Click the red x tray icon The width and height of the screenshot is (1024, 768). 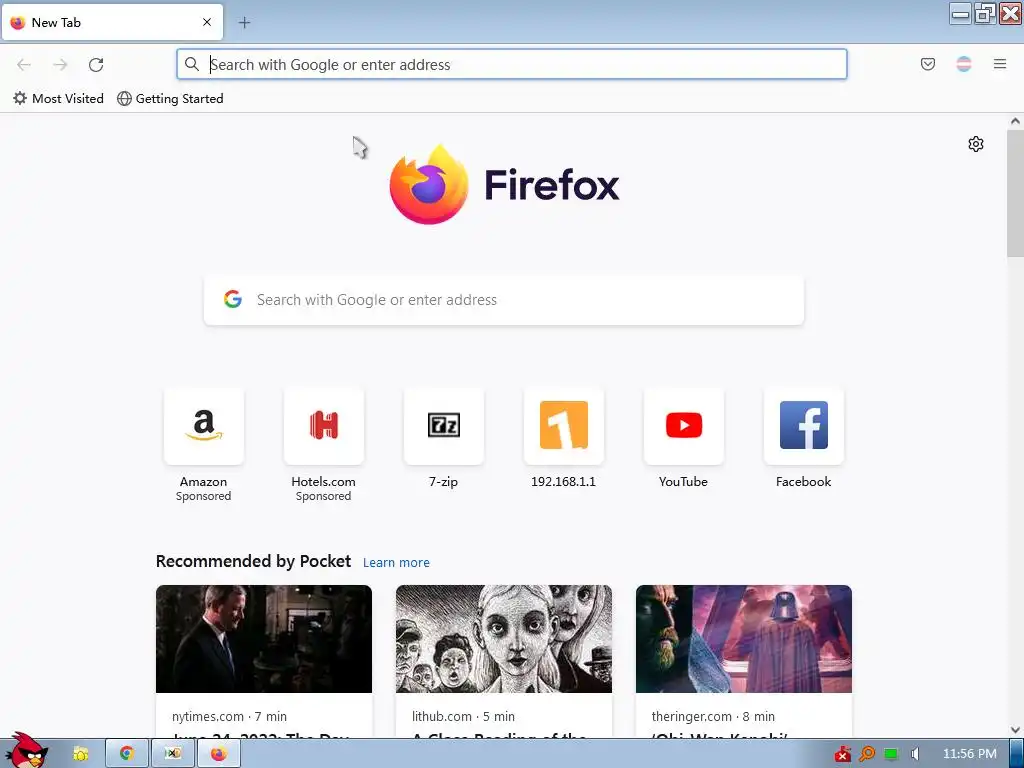coord(842,754)
